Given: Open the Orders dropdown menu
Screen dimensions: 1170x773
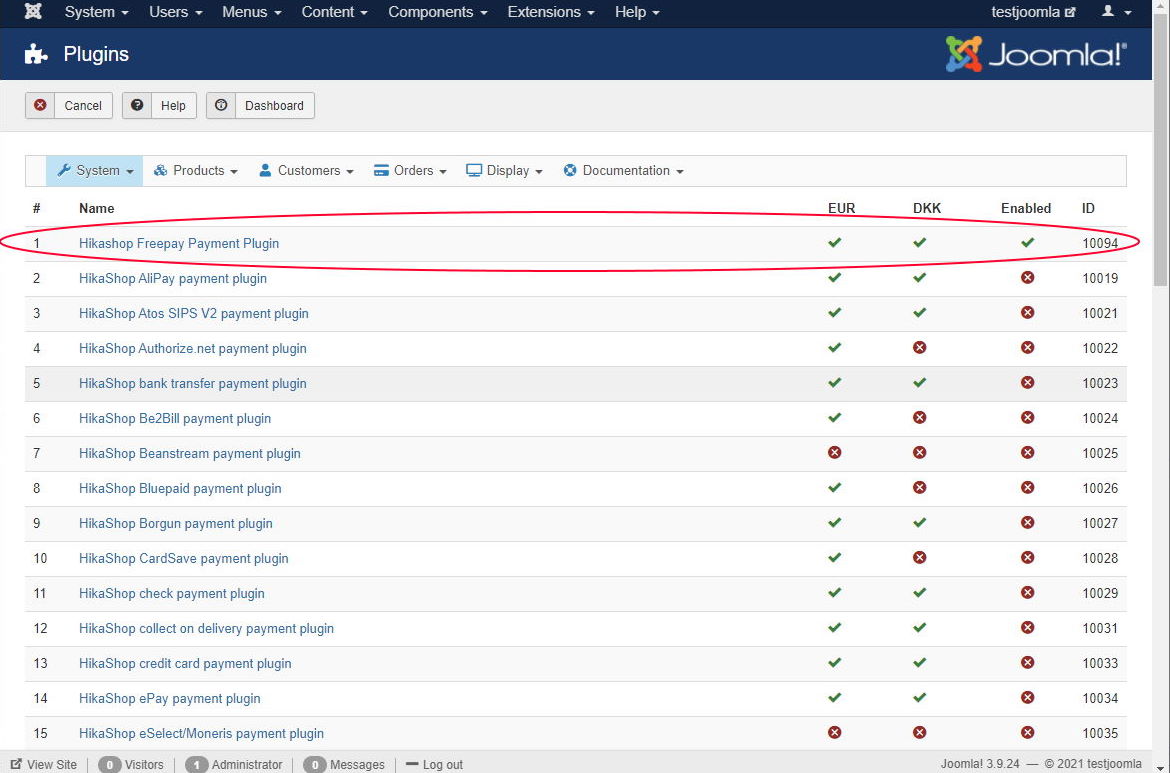Looking at the screenshot, I should pyautogui.click(x=410, y=171).
